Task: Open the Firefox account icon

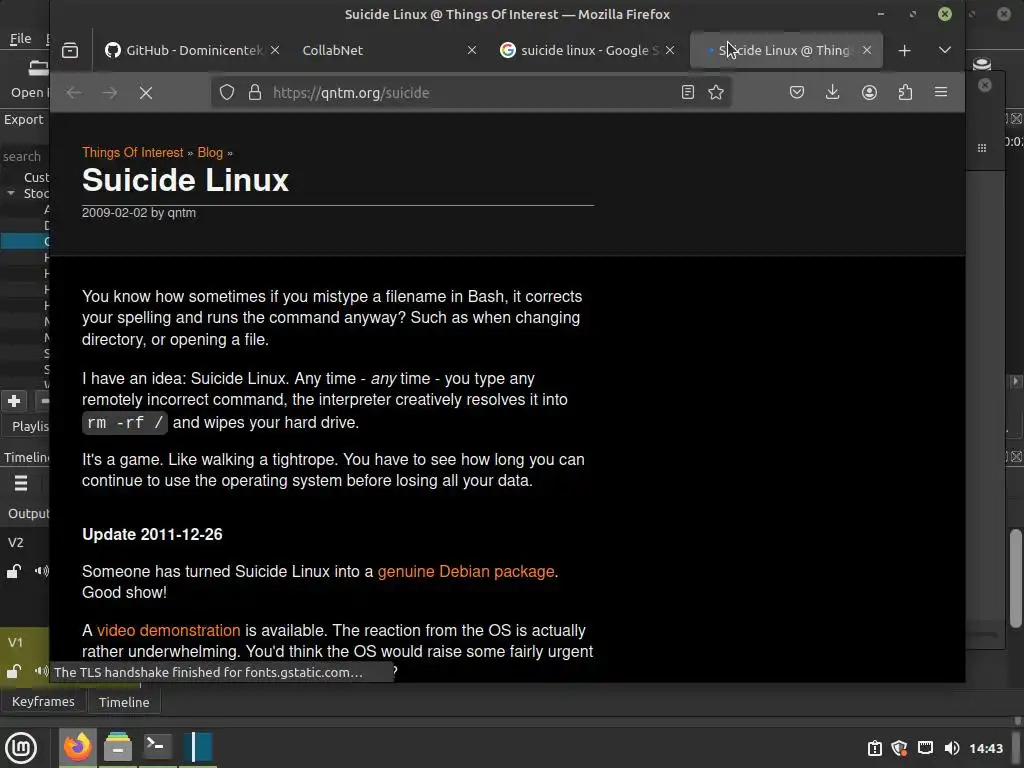Action: pyautogui.click(x=869, y=92)
